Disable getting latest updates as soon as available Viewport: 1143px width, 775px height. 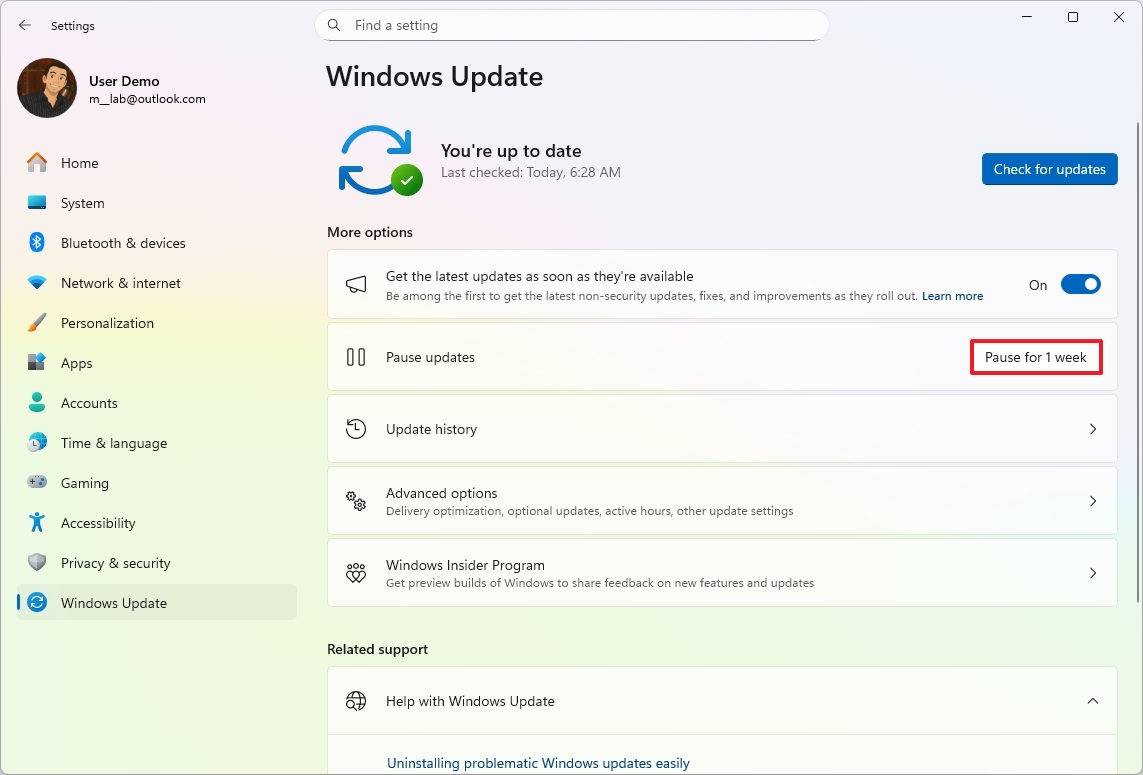click(x=1080, y=284)
